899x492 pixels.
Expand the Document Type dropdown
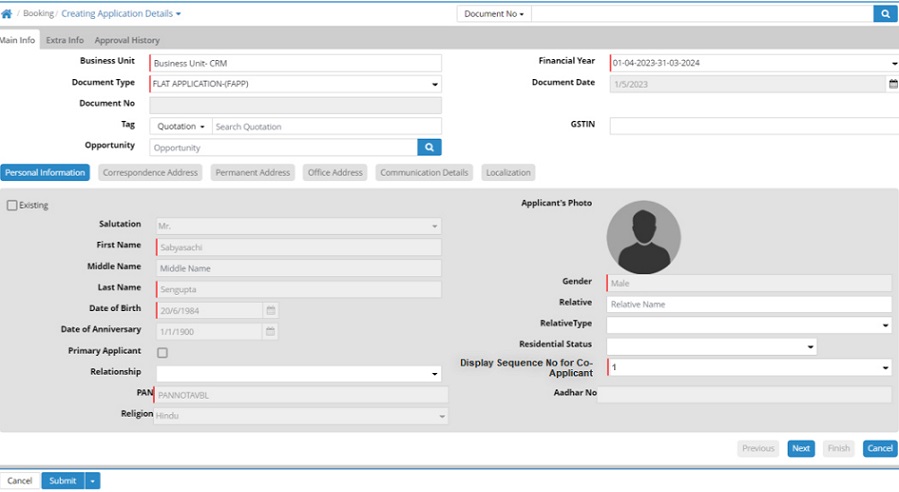click(435, 85)
